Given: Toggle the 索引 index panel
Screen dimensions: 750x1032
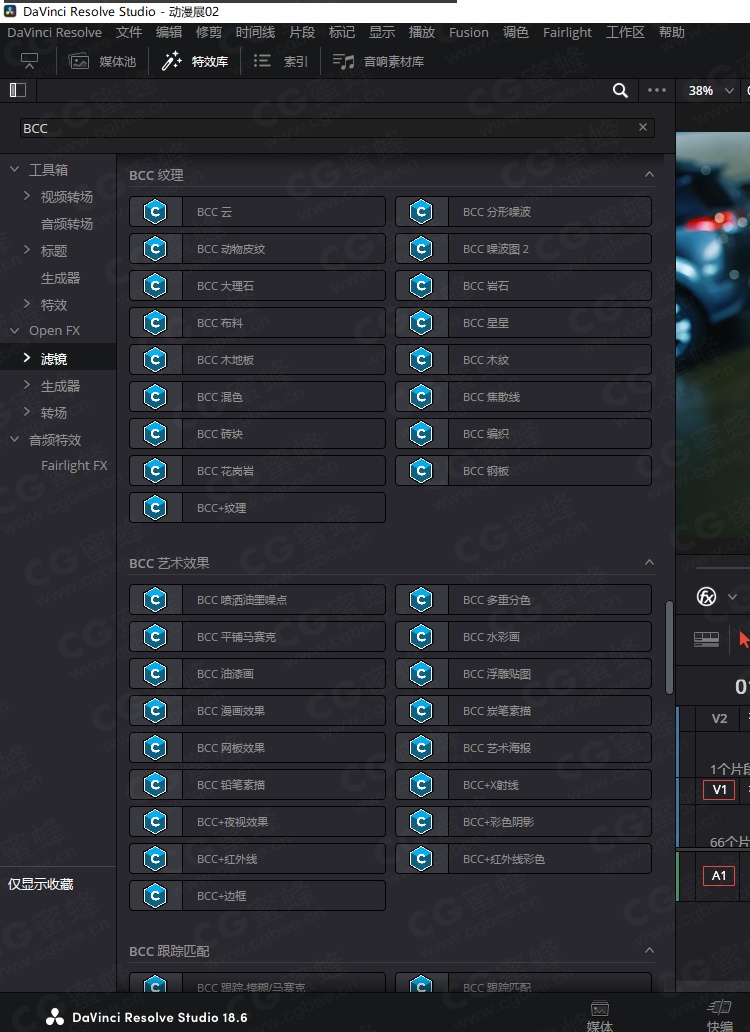Looking at the screenshot, I should pyautogui.click(x=281, y=61).
